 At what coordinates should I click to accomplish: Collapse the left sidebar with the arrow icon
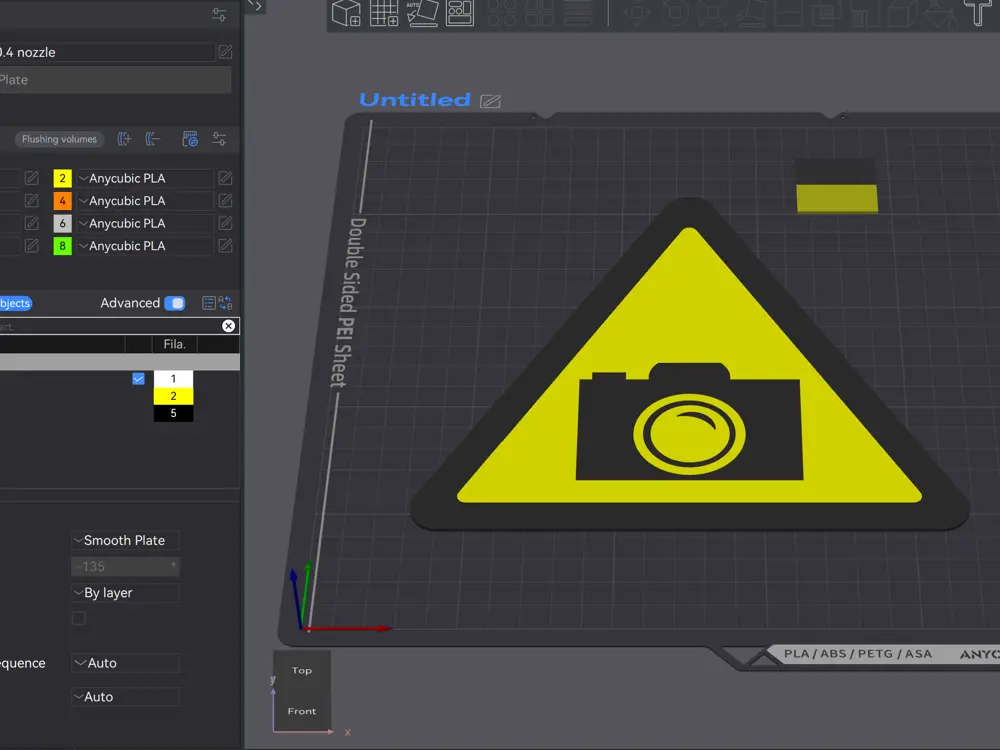(255, 6)
